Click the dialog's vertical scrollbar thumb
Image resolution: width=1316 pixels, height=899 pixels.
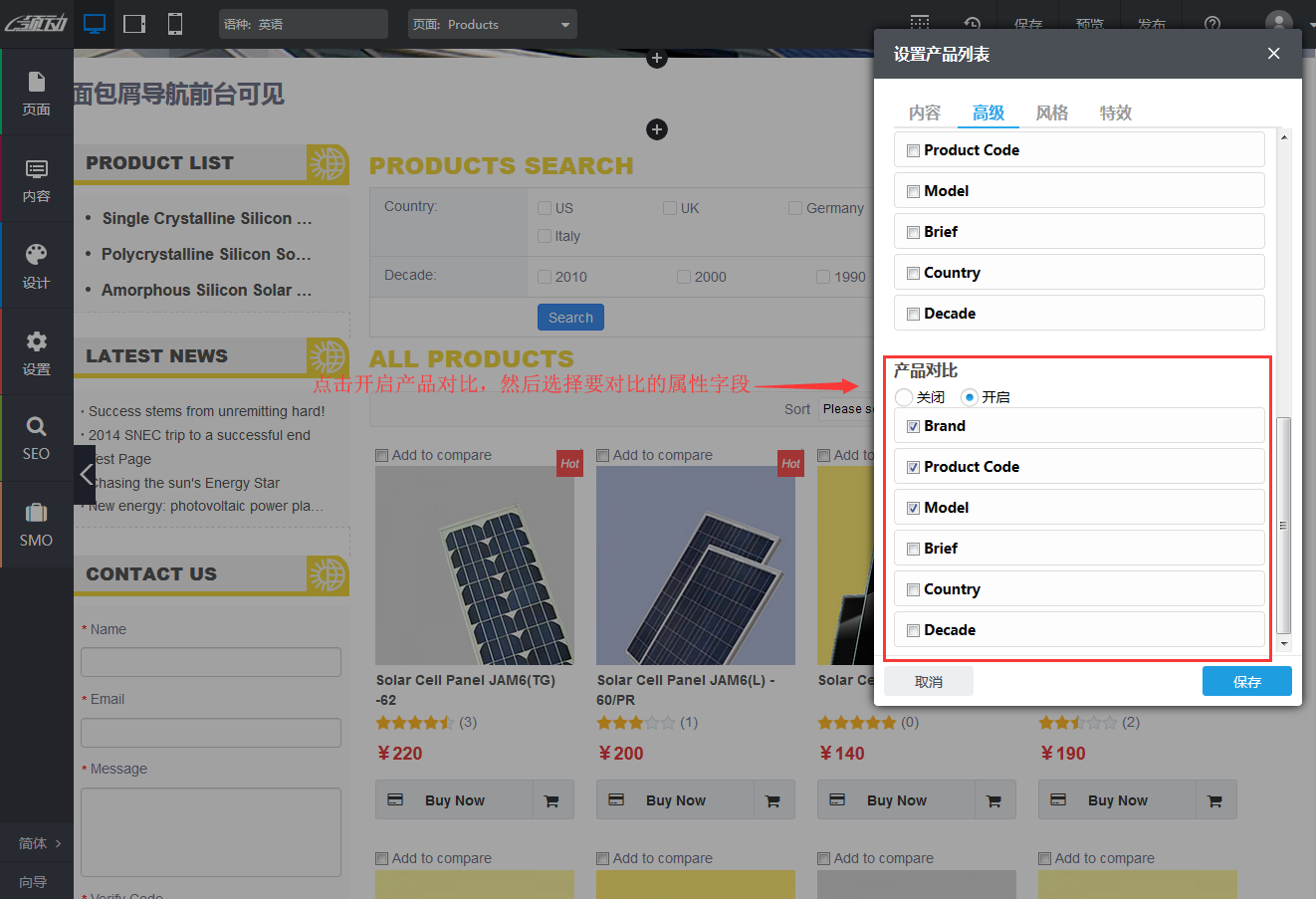[x=1283, y=524]
